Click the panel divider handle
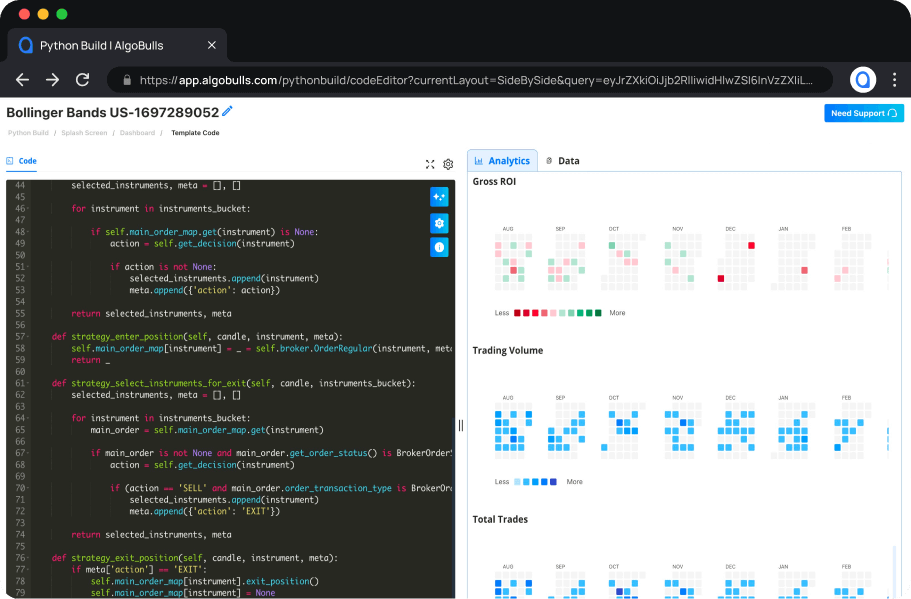This screenshot has height=599, width=911. [x=461, y=425]
